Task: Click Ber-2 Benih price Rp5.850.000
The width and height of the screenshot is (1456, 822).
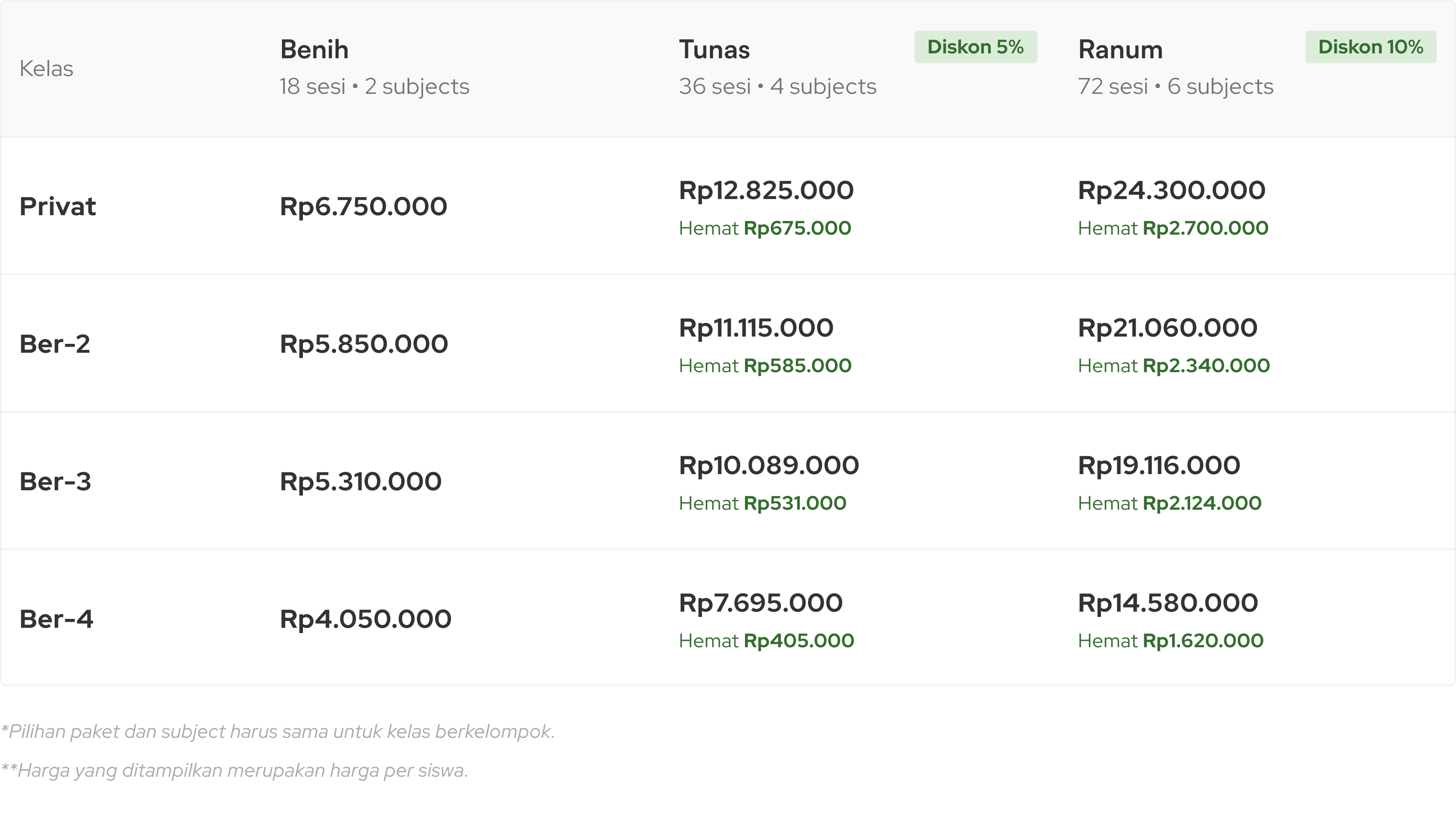Action: [364, 344]
